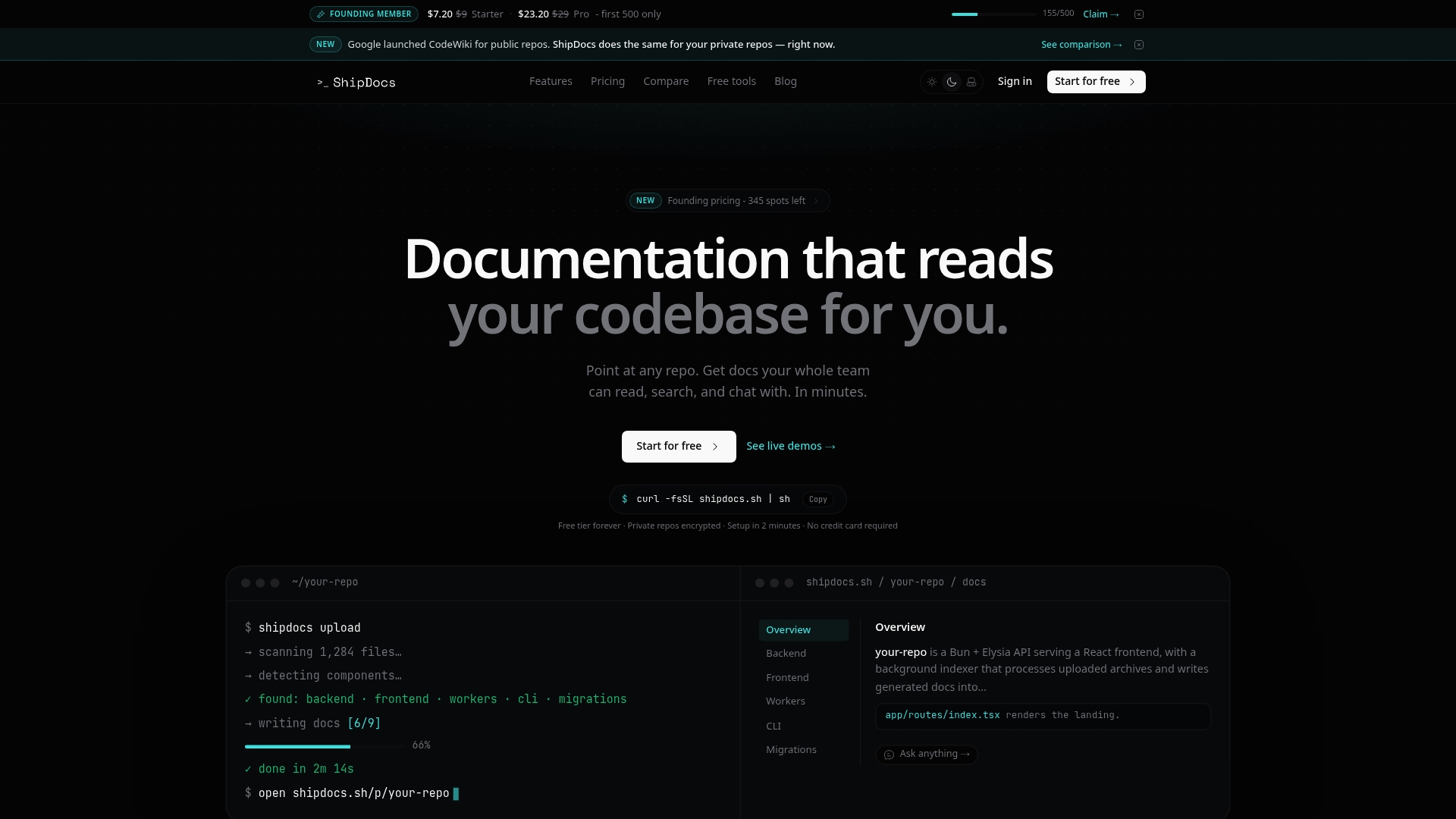1456x819 pixels.
Task: Open See live demos link
Action: coord(791,446)
